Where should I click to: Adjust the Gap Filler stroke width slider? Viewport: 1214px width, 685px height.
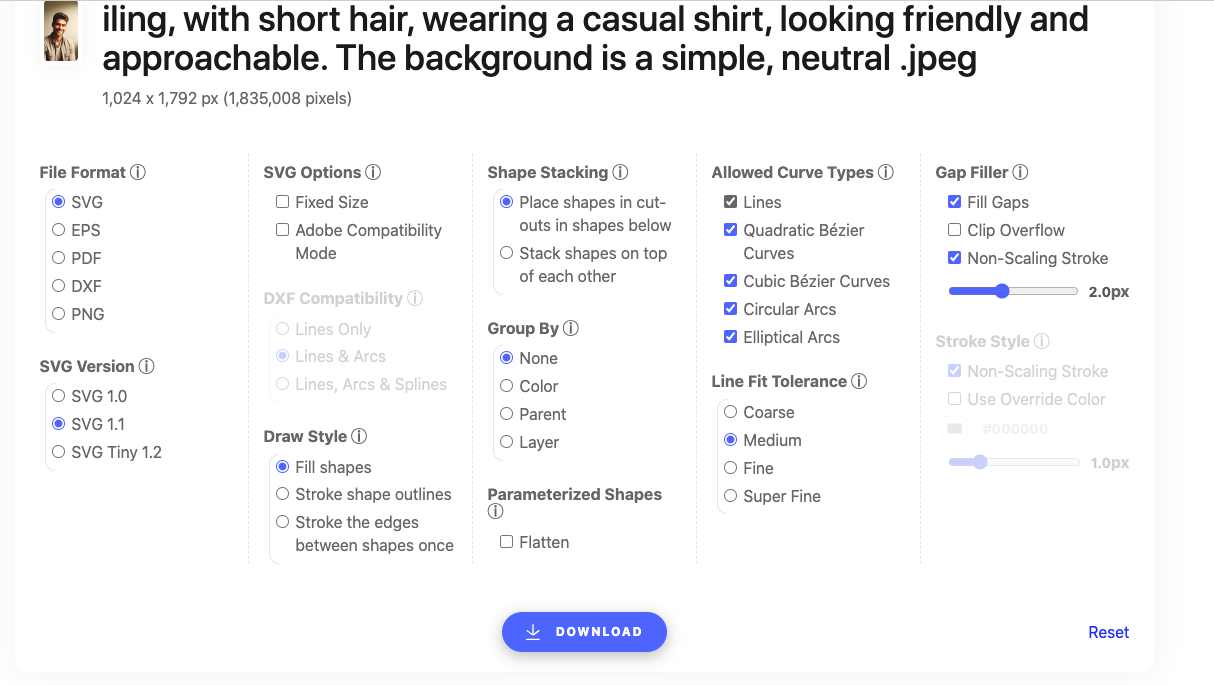pyautogui.click(x=1001, y=291)
